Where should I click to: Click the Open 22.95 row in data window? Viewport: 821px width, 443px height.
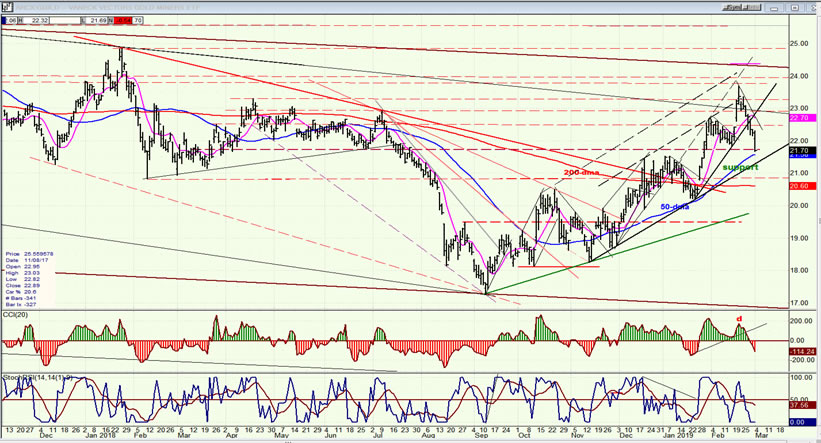point(23,267)
